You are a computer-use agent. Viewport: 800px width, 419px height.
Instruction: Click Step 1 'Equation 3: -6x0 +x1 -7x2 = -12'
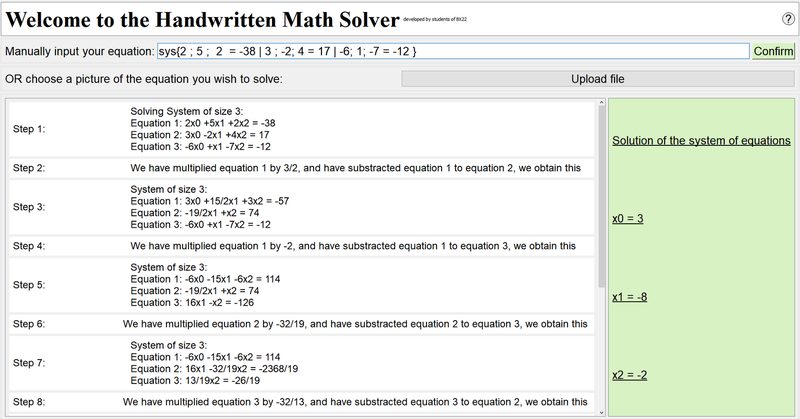[201, 146]
